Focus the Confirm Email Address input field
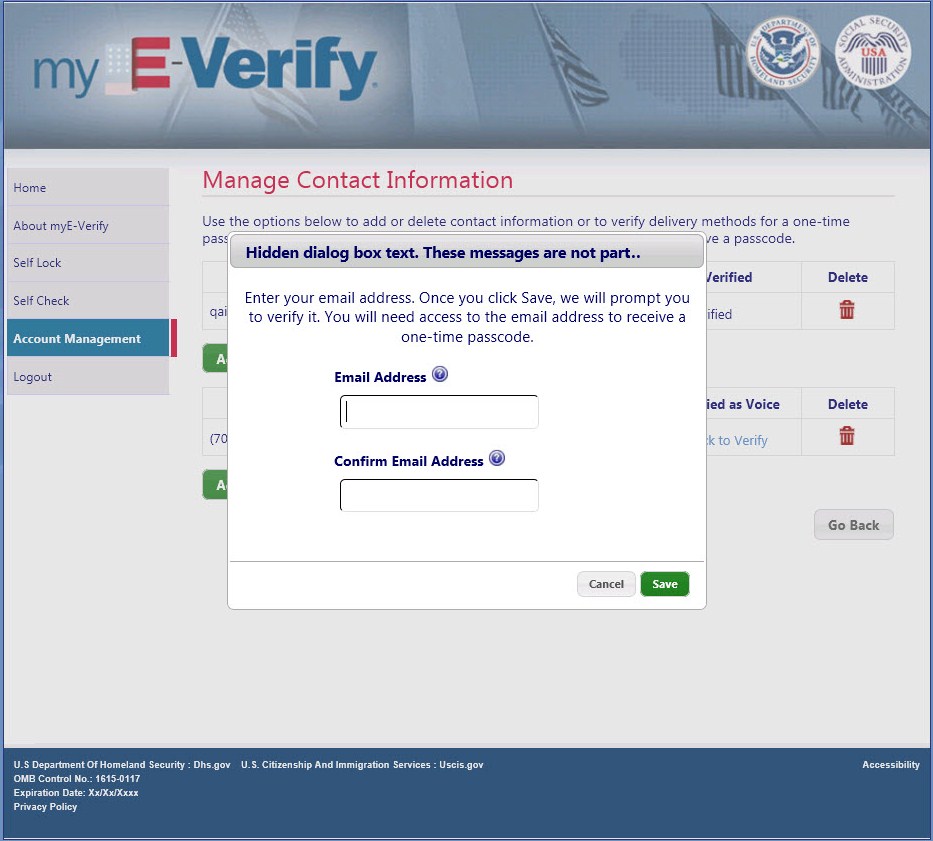Image resolution: width=933 pixels, height=841 pixels. 439,495
